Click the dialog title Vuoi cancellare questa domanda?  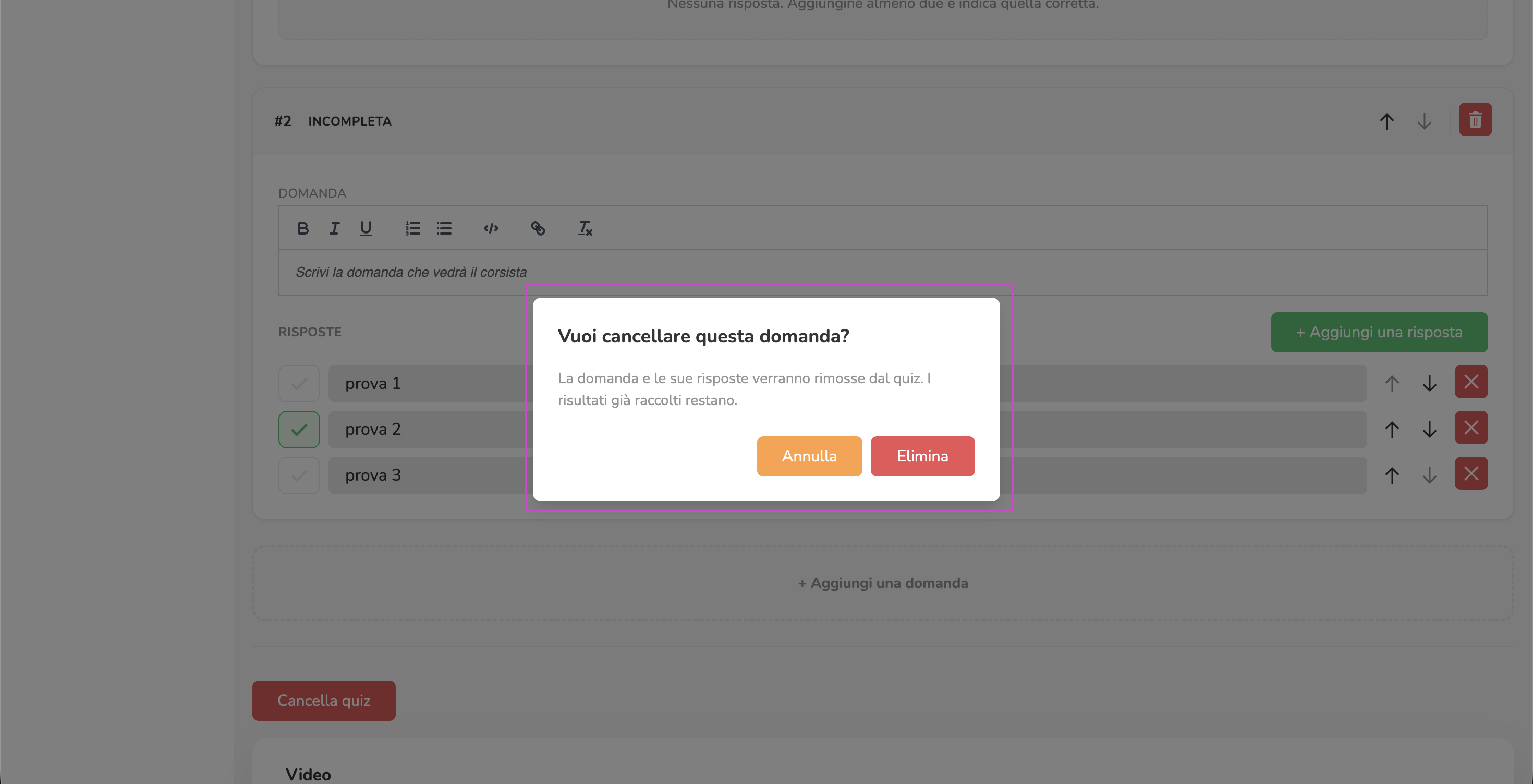tap(703, 336)
